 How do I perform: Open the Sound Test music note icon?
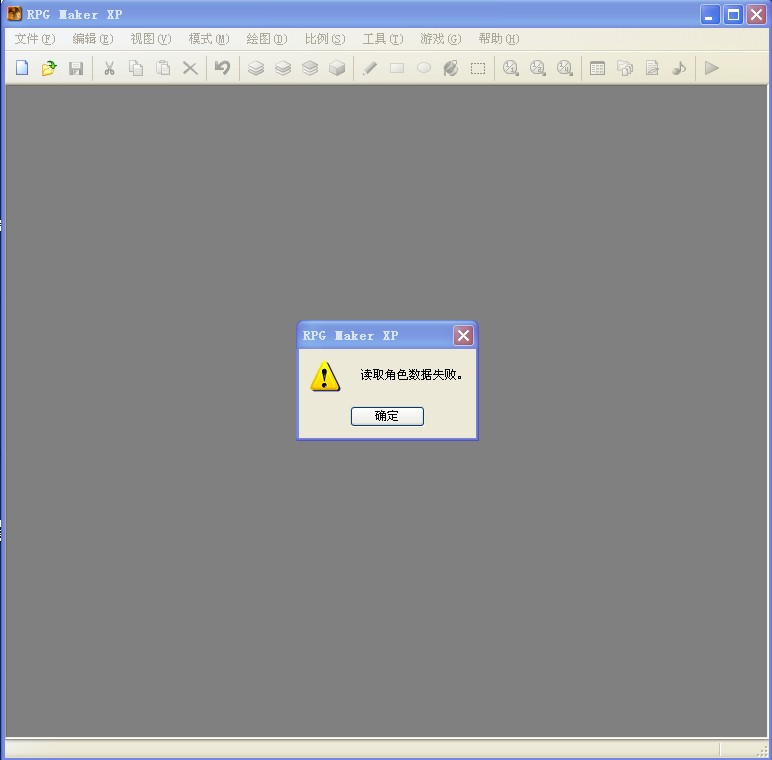tap(679, 68)
